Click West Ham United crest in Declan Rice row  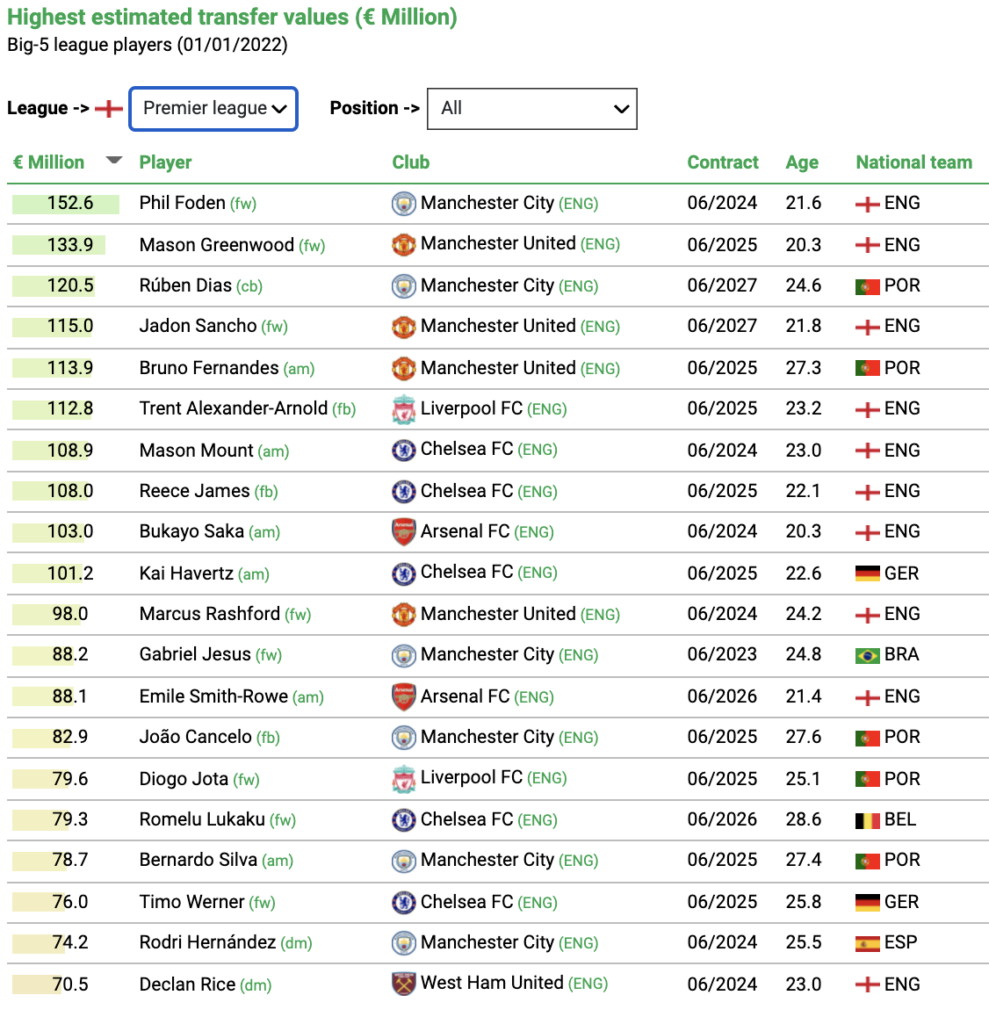pos(404,984)
